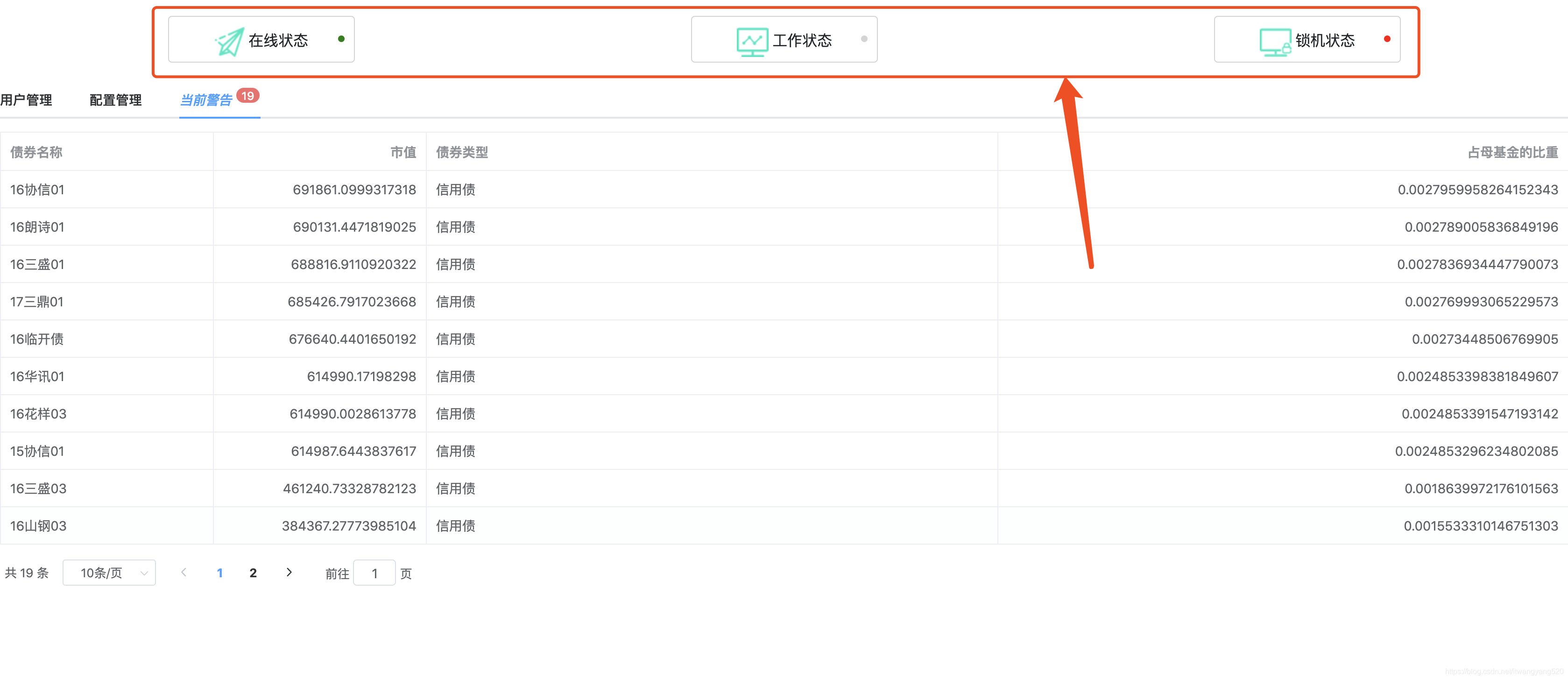Image resolution: width=1568 pixels, height=680 pixels.
Task: Expand the 10条/页 page size dropdown
Action: 109,572
